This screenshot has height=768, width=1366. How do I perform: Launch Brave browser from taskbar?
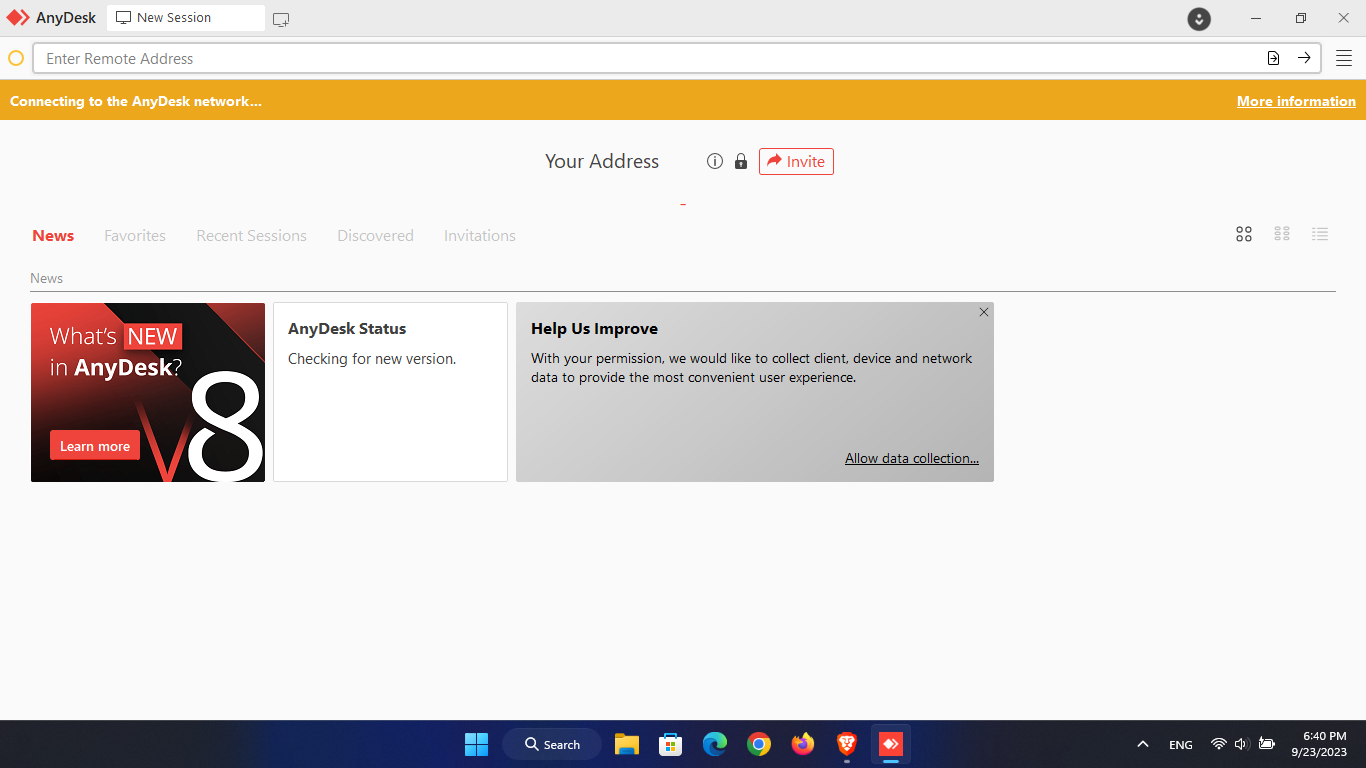tap(847, 744)
